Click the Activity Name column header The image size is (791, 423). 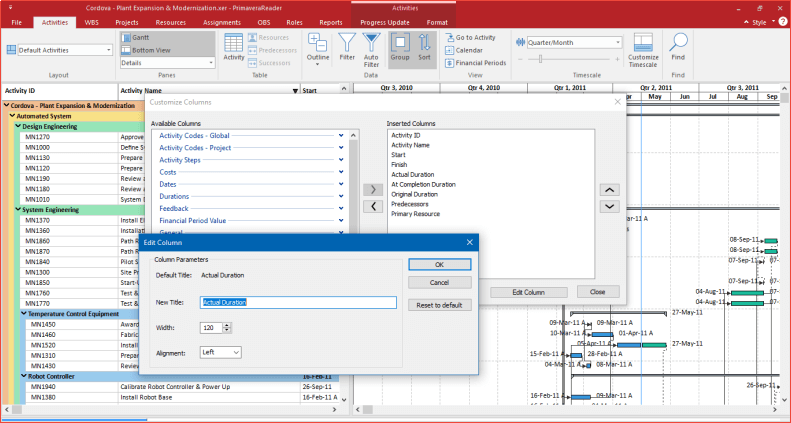(x=209, y=91)
